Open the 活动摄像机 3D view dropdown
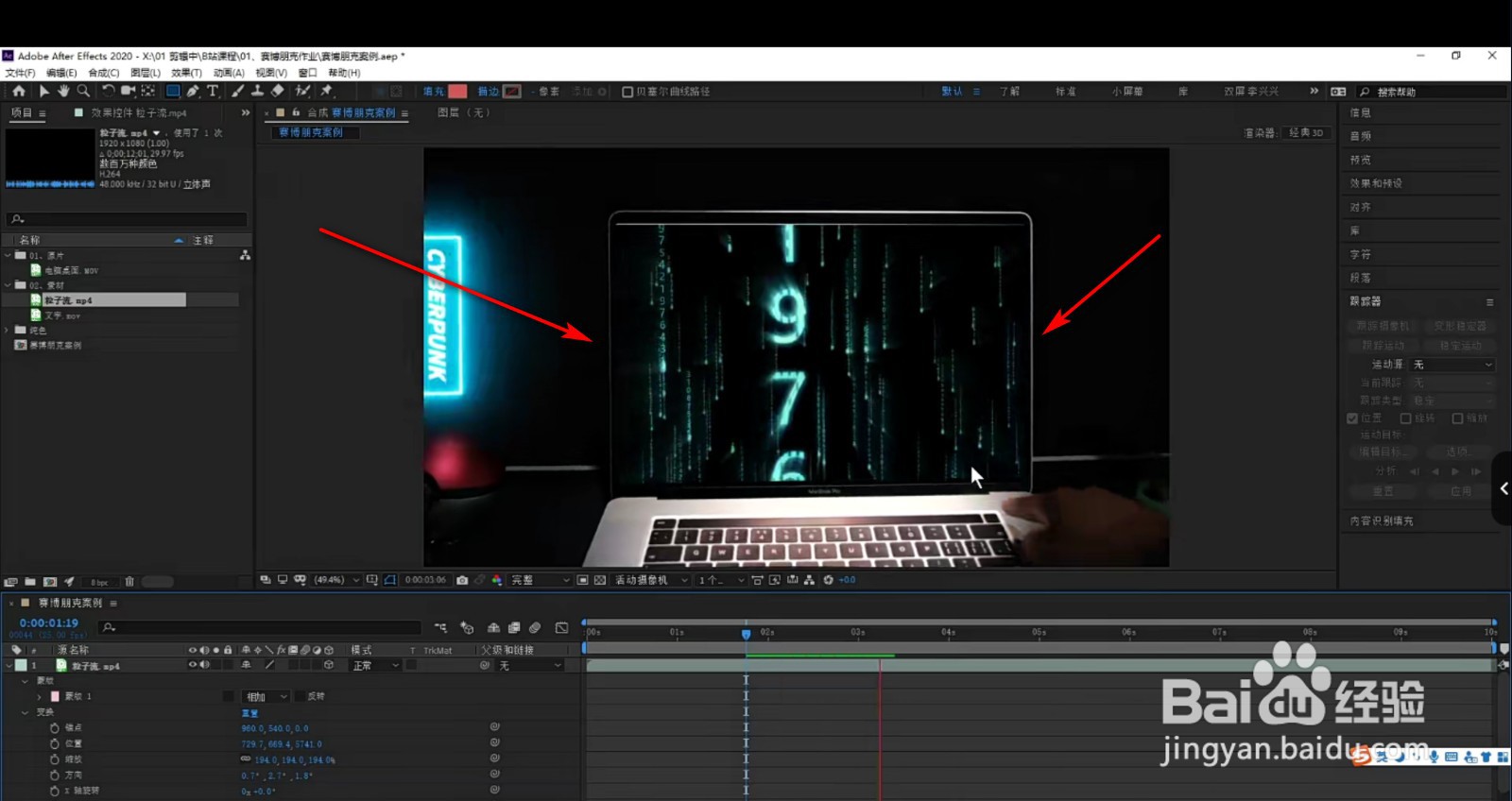 [x=651, y=580]
